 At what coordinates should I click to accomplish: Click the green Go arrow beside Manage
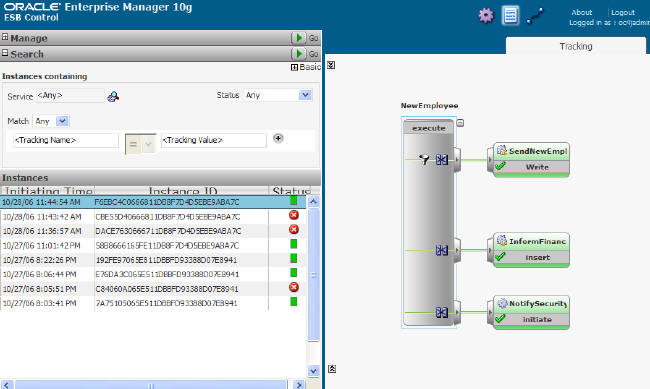click(x=298, y=38)
